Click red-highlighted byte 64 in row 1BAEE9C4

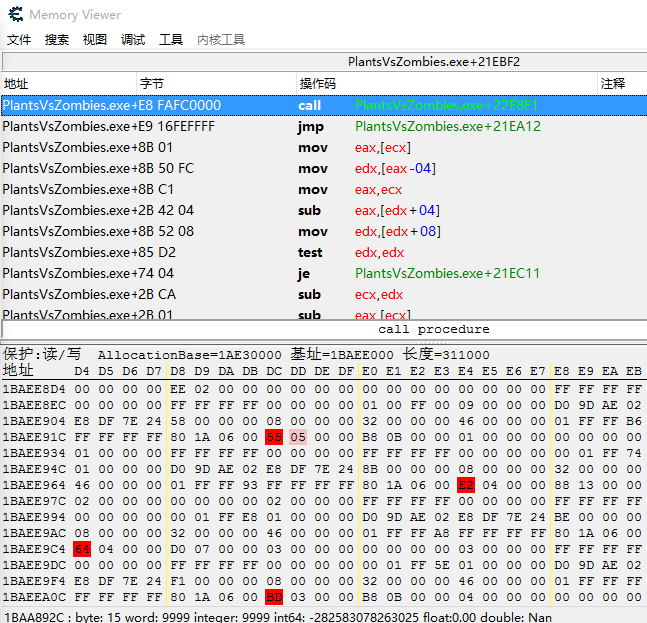(82, 549)
